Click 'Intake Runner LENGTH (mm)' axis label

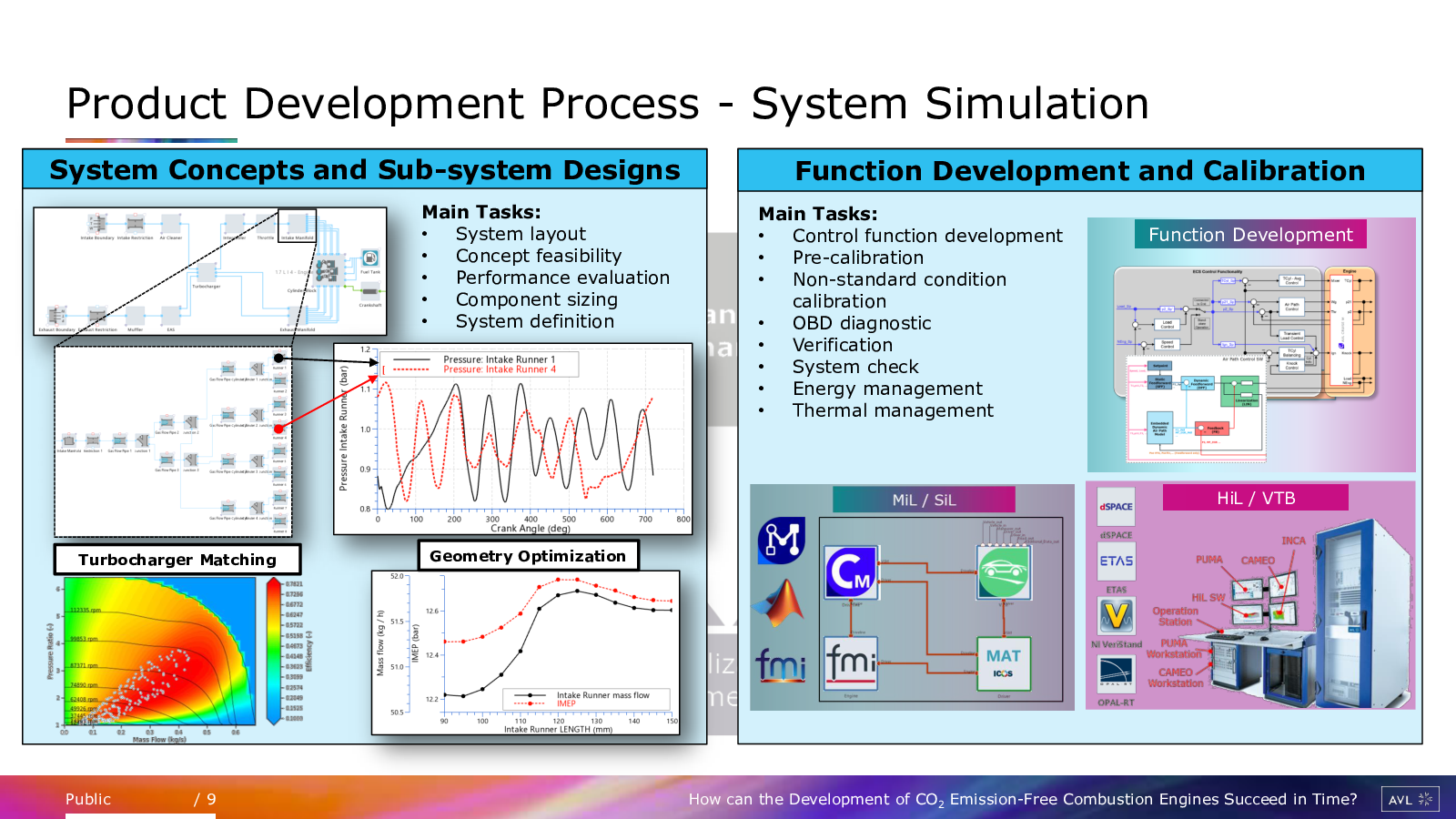(559, 729)
